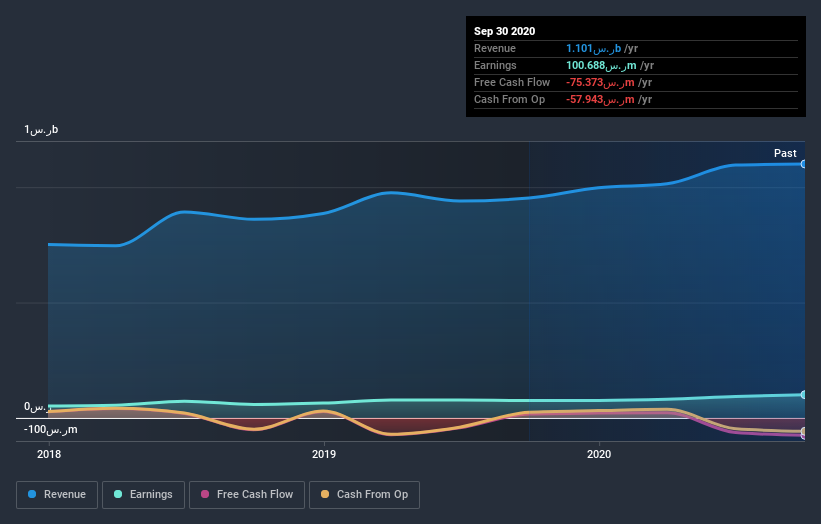Click the top y-axis label 1 b
The height and width of the screenshot is (524, 821).
tap(41, 130)
